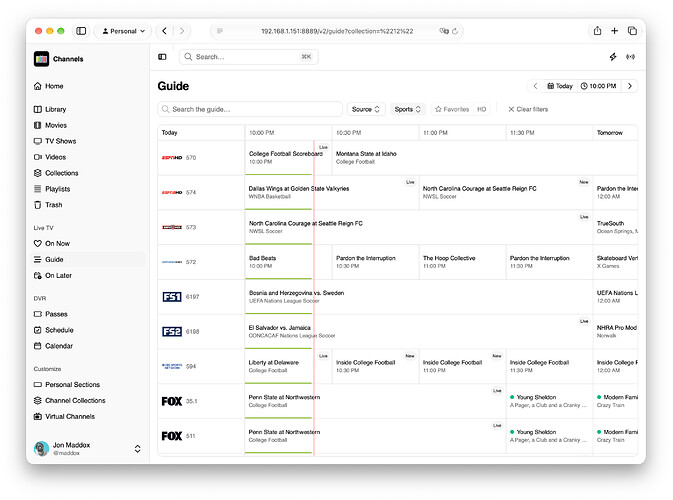The image size is (673, 500).
Task: Show the tab overview
Action: tap(632, 30)
